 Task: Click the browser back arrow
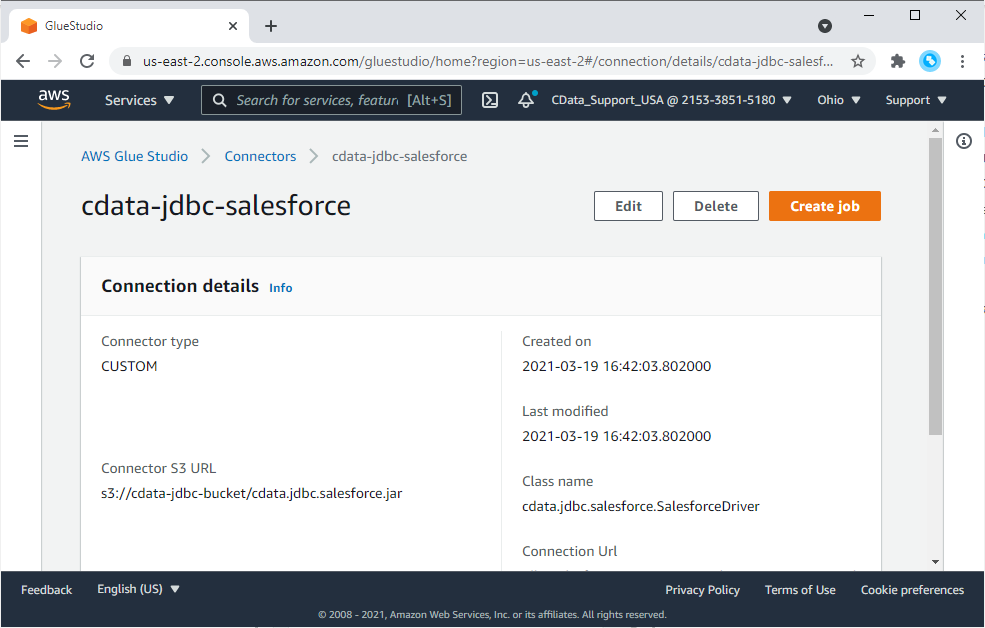[x=23, y=61]
